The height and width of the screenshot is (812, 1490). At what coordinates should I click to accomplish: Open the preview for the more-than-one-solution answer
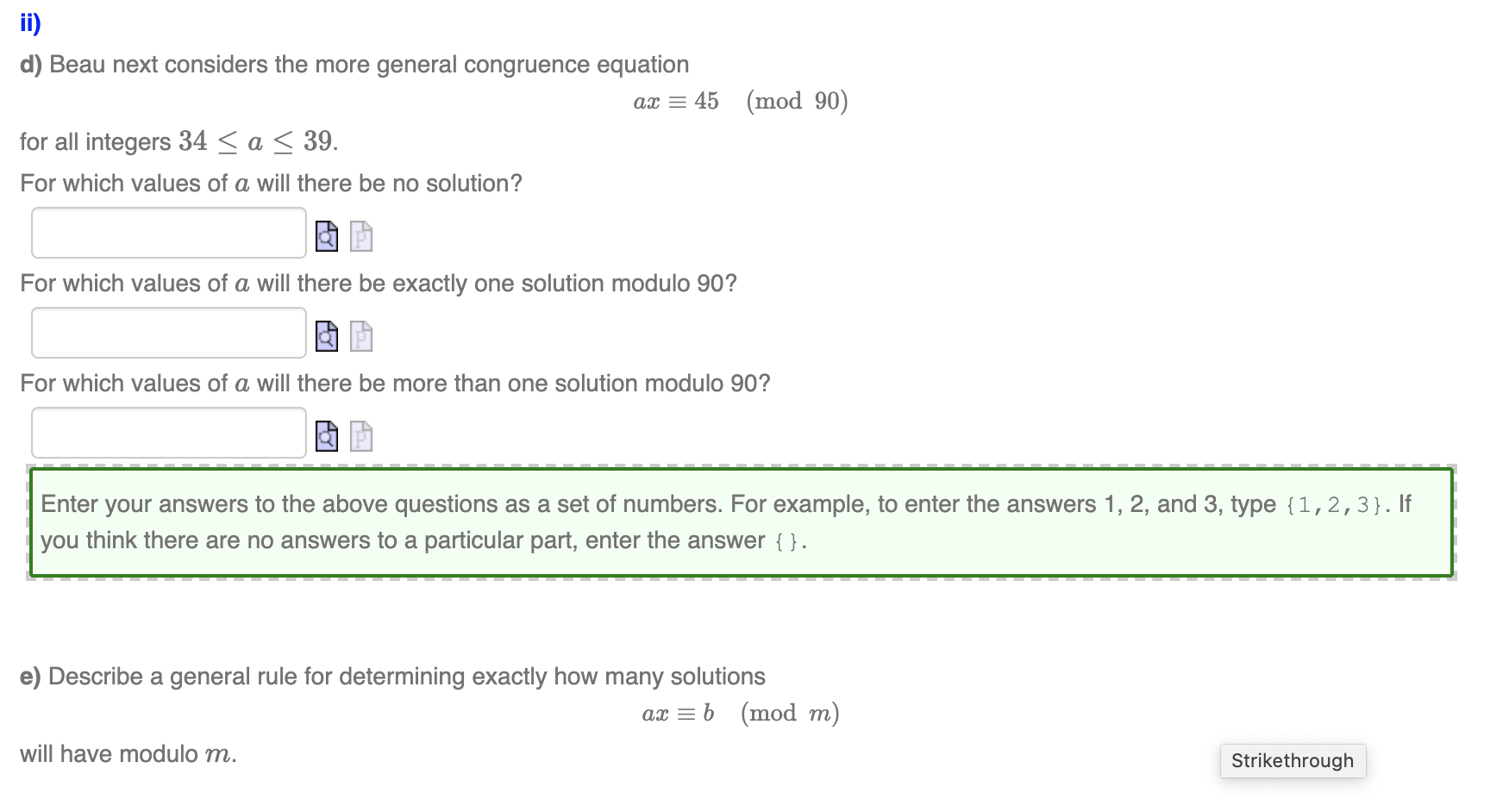326,434
